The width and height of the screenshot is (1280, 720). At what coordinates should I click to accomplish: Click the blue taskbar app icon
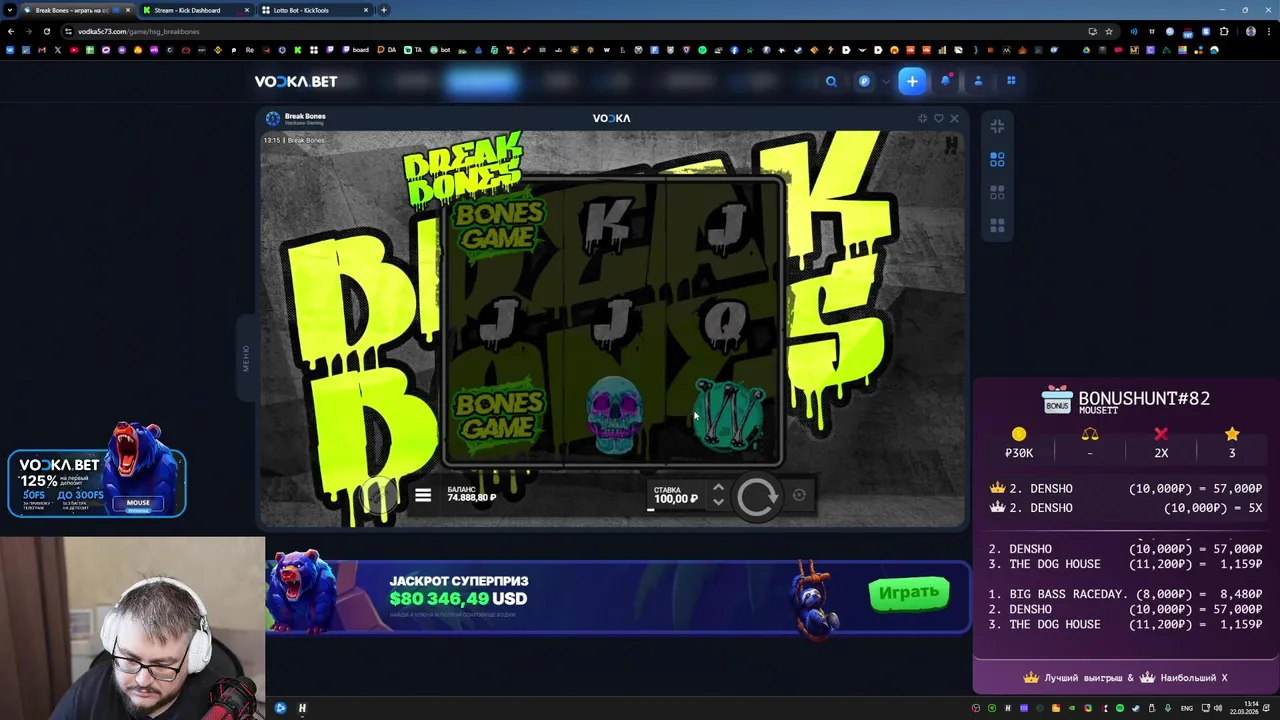click(280, 708)
